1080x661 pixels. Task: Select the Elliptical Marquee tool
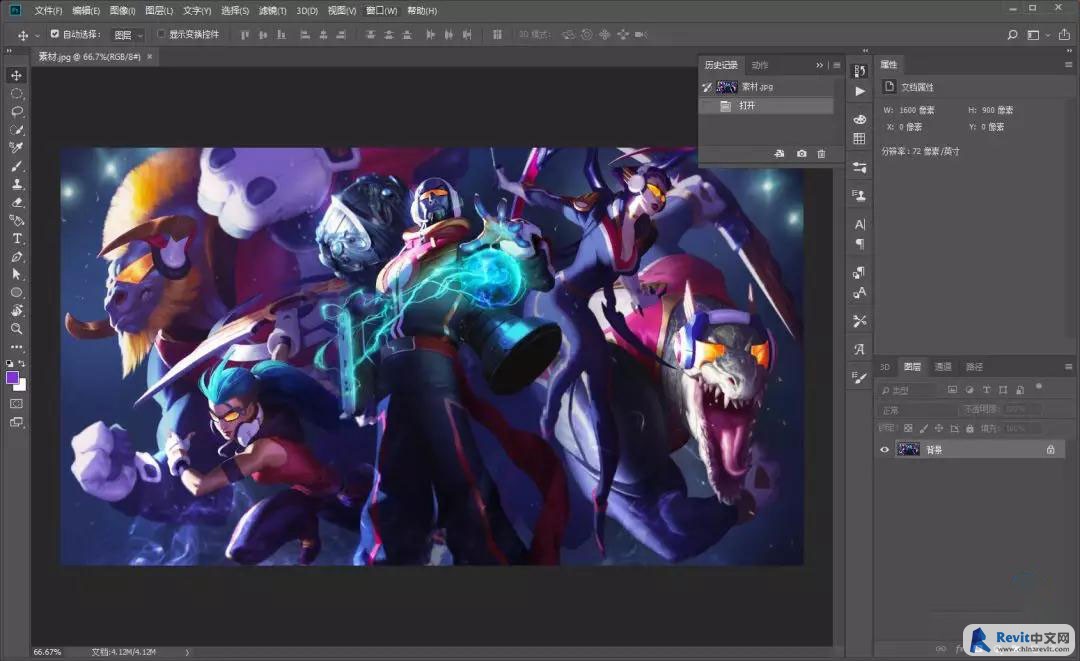[x=17, y=94]
